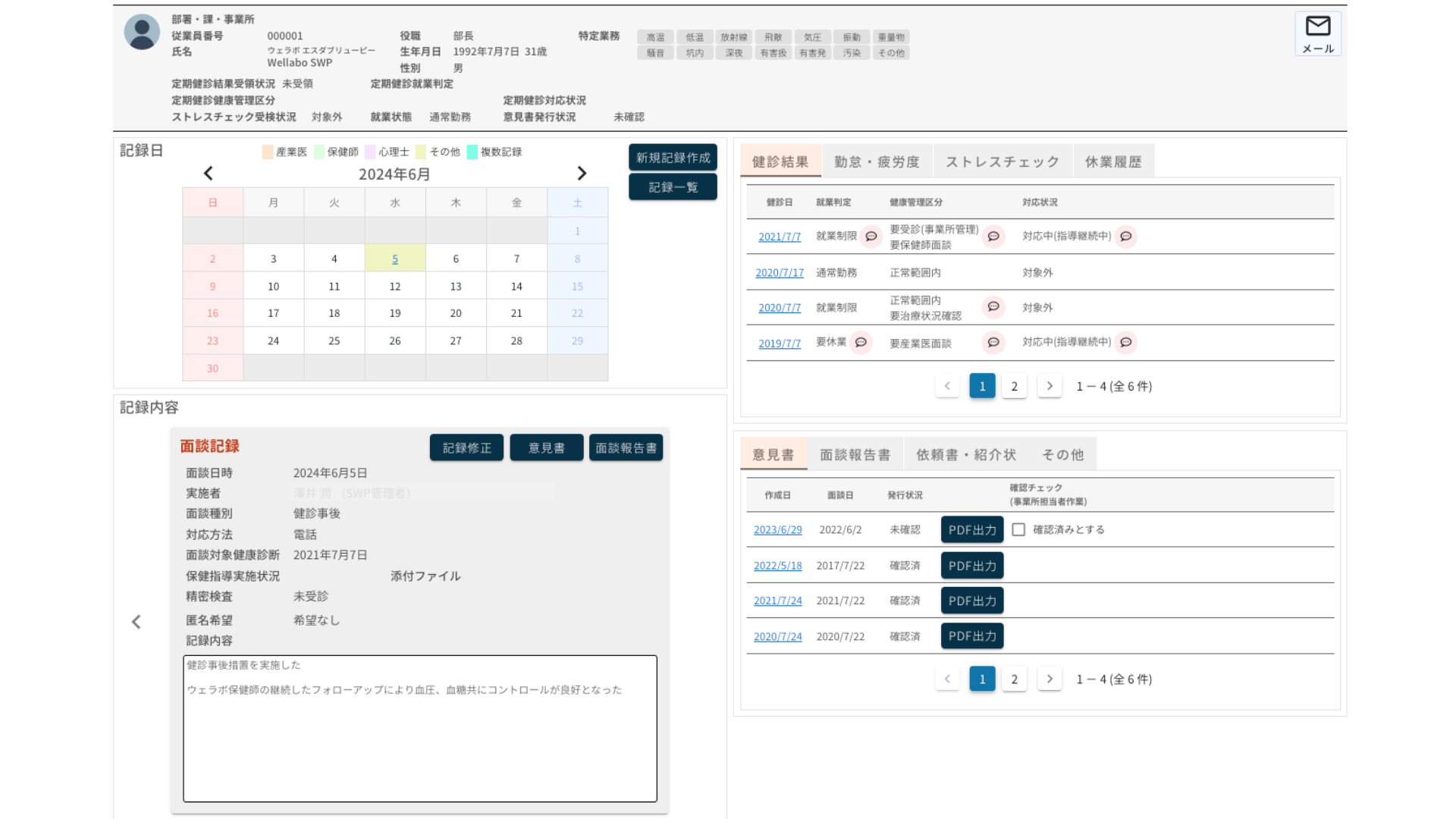Image resolution: width=1456 pixels, height=819 pixels.
Task: Go to previous month in calendar
Action: [x=209, y=174]
